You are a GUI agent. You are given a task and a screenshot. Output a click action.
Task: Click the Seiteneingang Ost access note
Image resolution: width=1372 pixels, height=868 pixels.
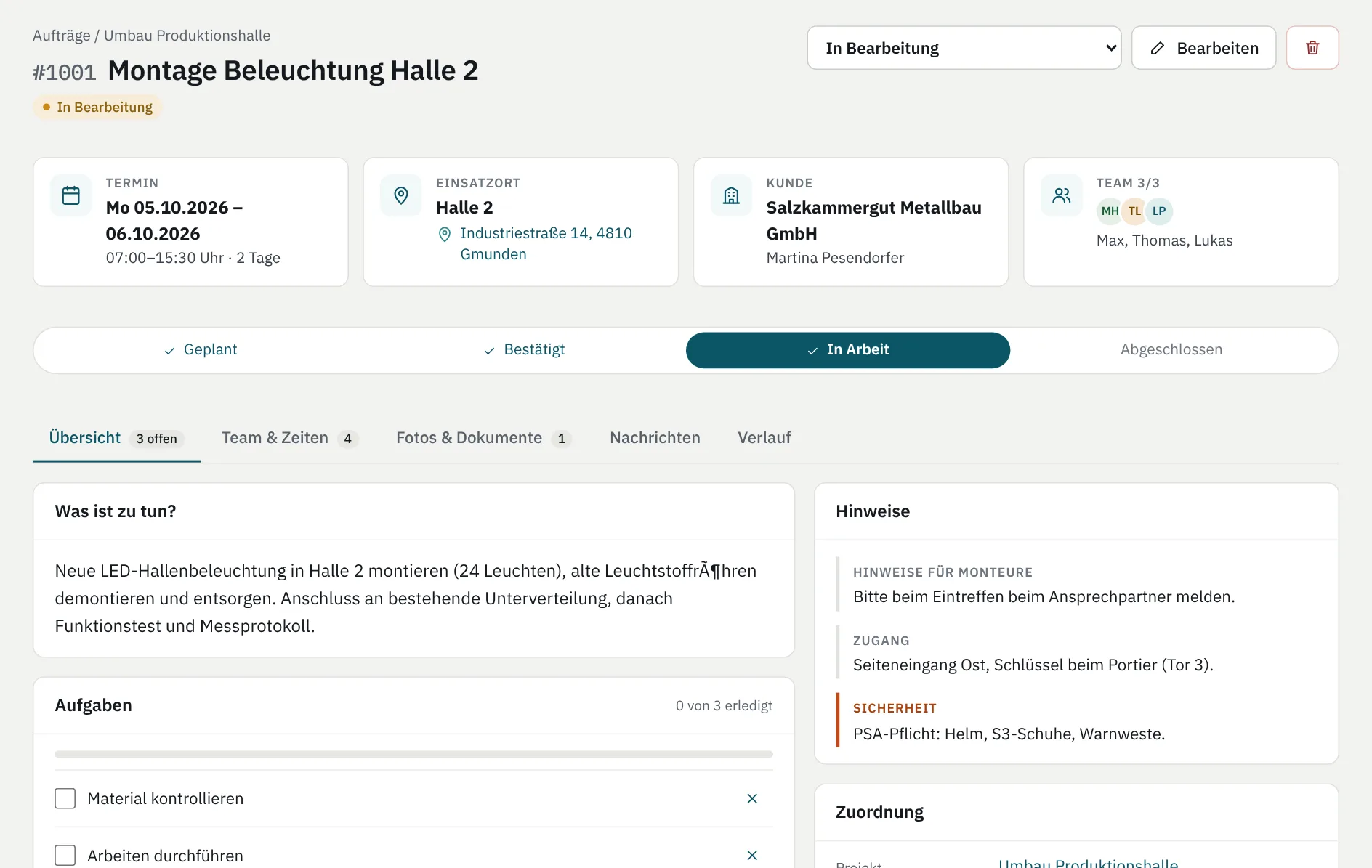(1033, 665)
